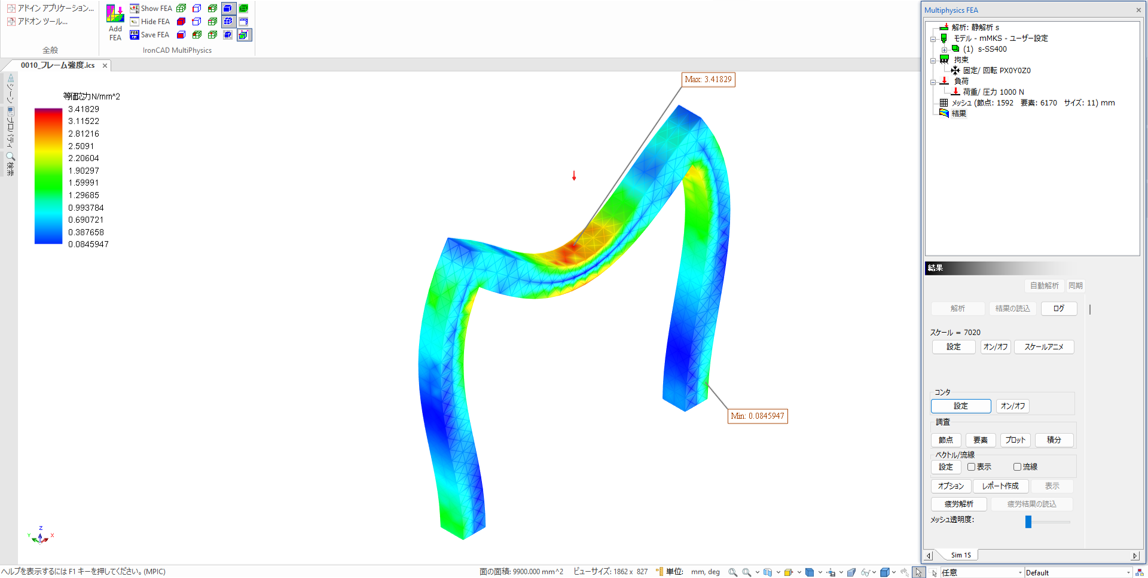Enable the 表示 vector display checkbox
The image size is (1148, 578).
(x=971, y=467)
